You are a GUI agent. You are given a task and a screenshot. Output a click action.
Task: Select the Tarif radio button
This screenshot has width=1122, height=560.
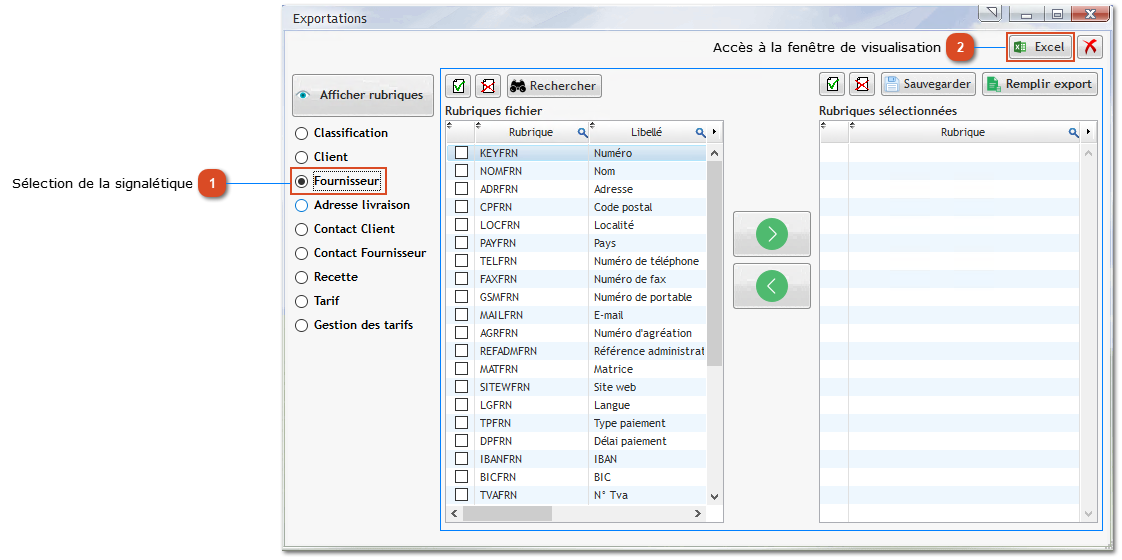301,301
